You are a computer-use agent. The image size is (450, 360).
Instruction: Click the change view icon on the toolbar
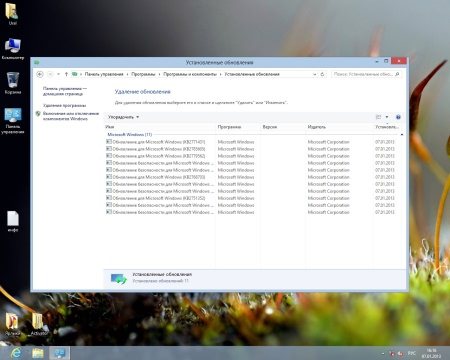(x=378, y=117)
